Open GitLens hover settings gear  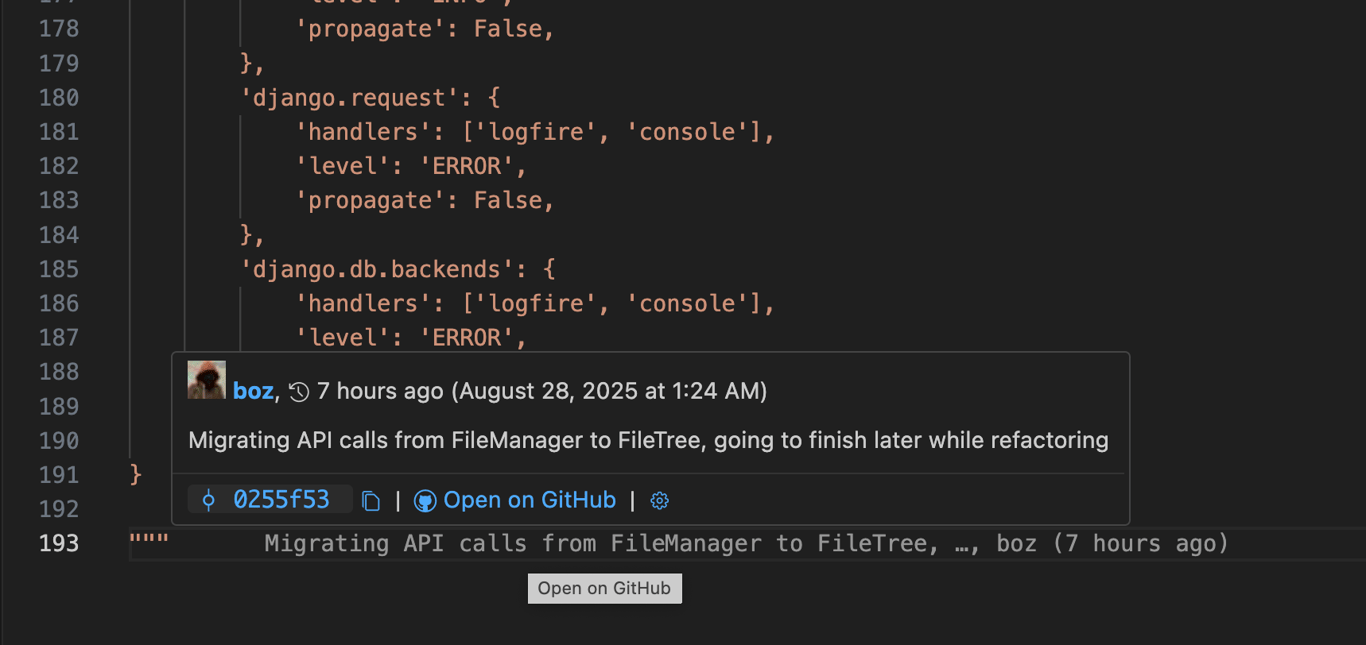pos(659,501)
